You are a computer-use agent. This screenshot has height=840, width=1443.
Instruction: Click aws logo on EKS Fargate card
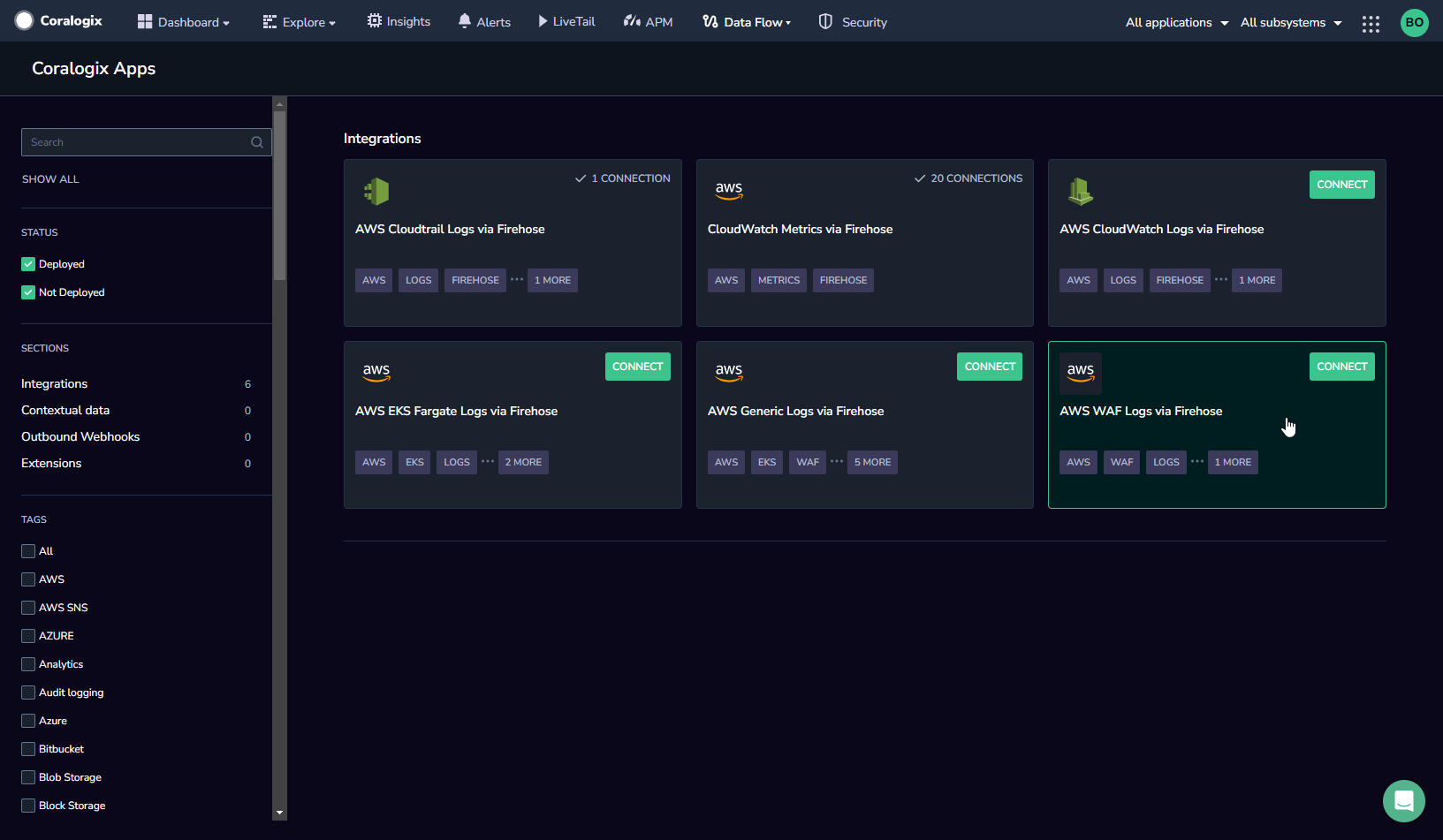tap(376, 372)
